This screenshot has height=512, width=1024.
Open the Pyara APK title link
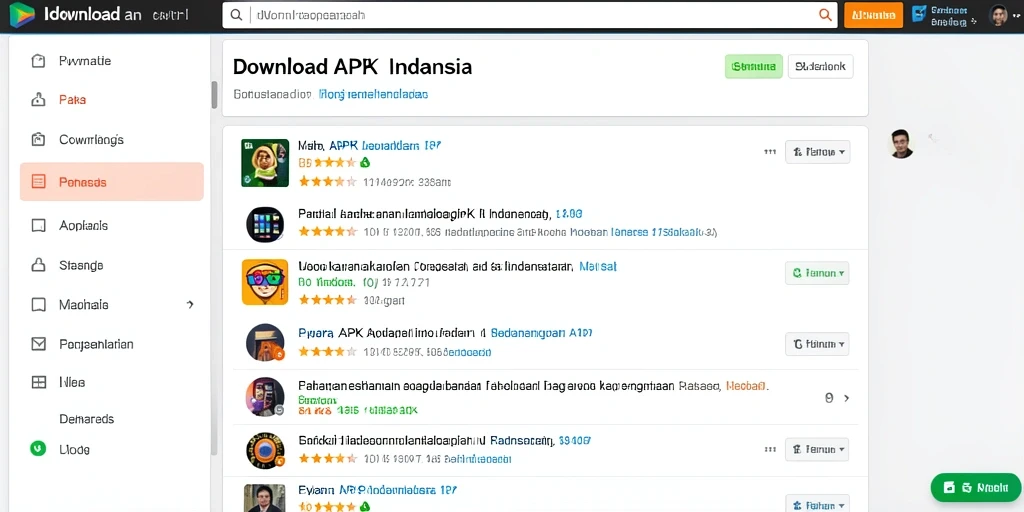coord(445,332)
